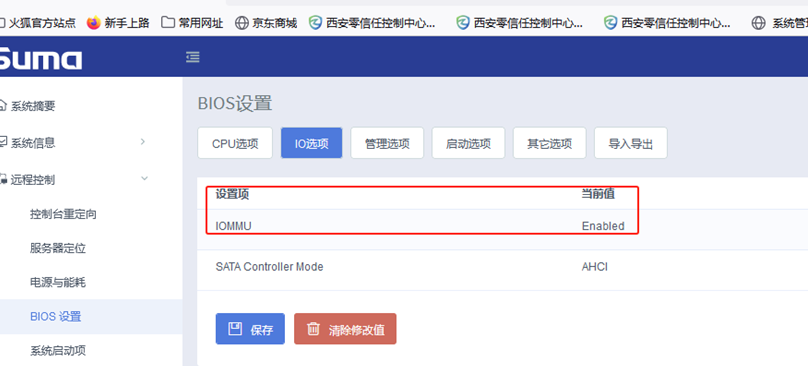Open the 管理选项 tab

tap(387, 143)
